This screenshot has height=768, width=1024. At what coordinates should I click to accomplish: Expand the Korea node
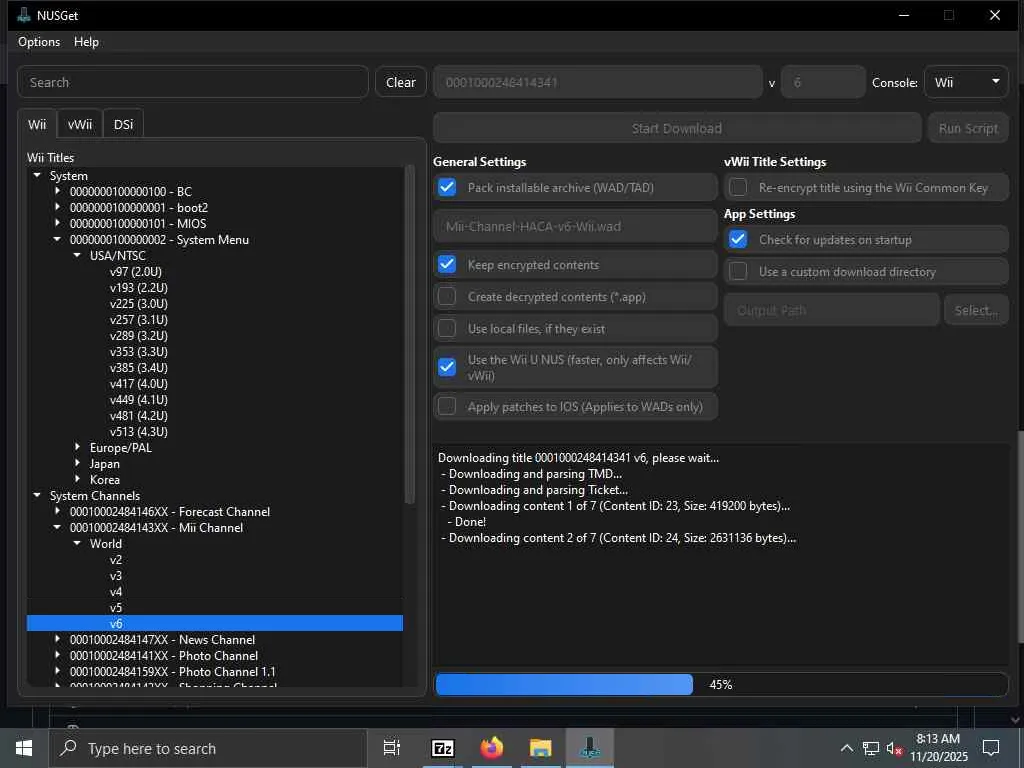(77, 479)
